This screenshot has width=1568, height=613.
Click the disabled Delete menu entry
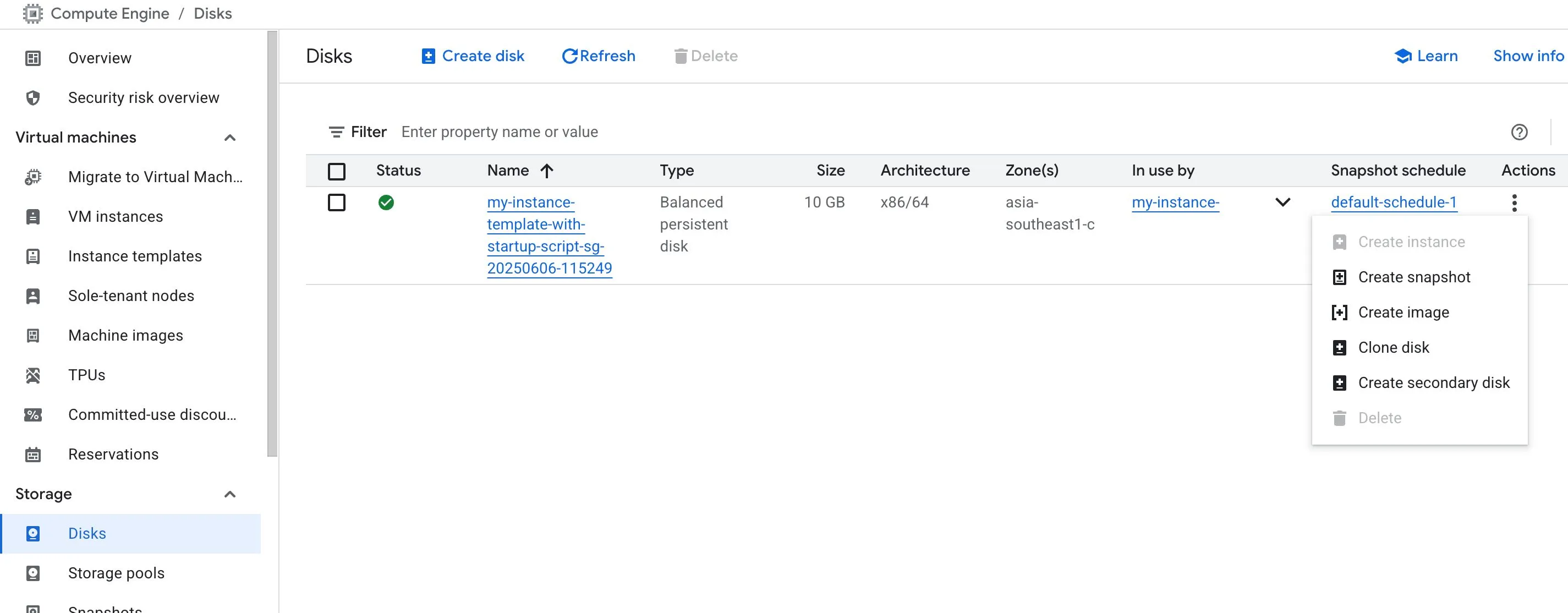coord(1419,418)
